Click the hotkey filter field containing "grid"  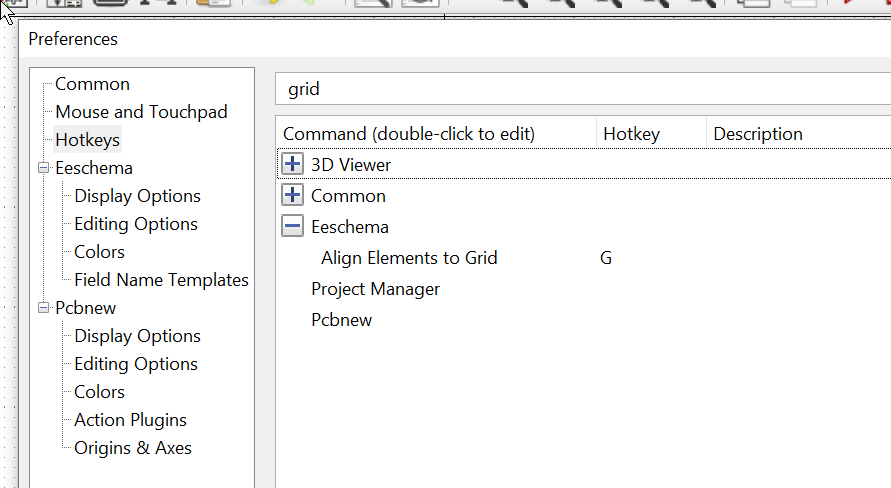(x=580, y=89)
